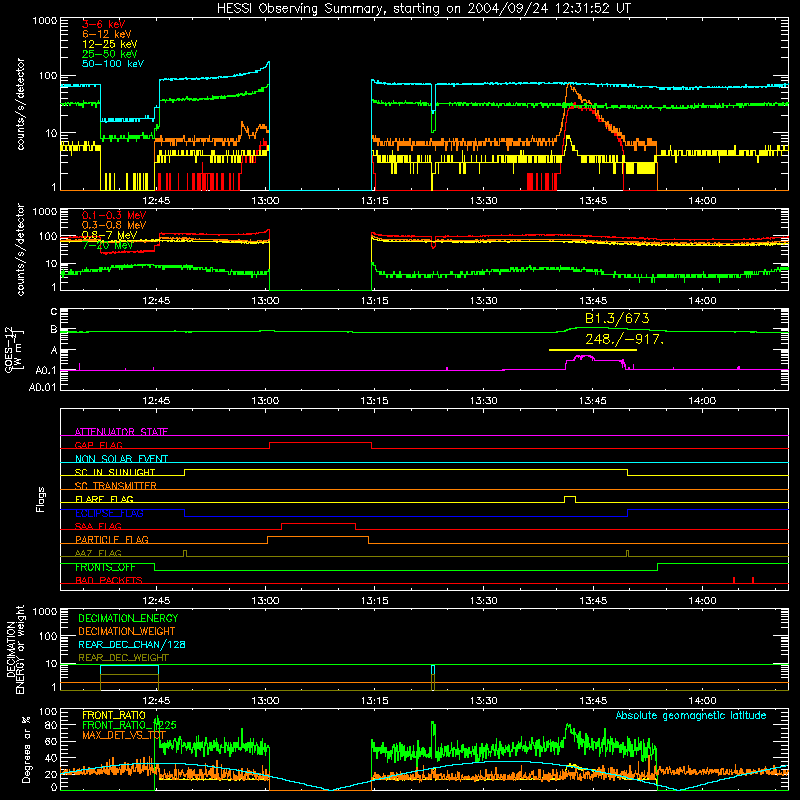The width and height of the screenshot is (800, 800).
Task: Select the 0.1-0.3 MeV legend label
Action: [114, 215]
